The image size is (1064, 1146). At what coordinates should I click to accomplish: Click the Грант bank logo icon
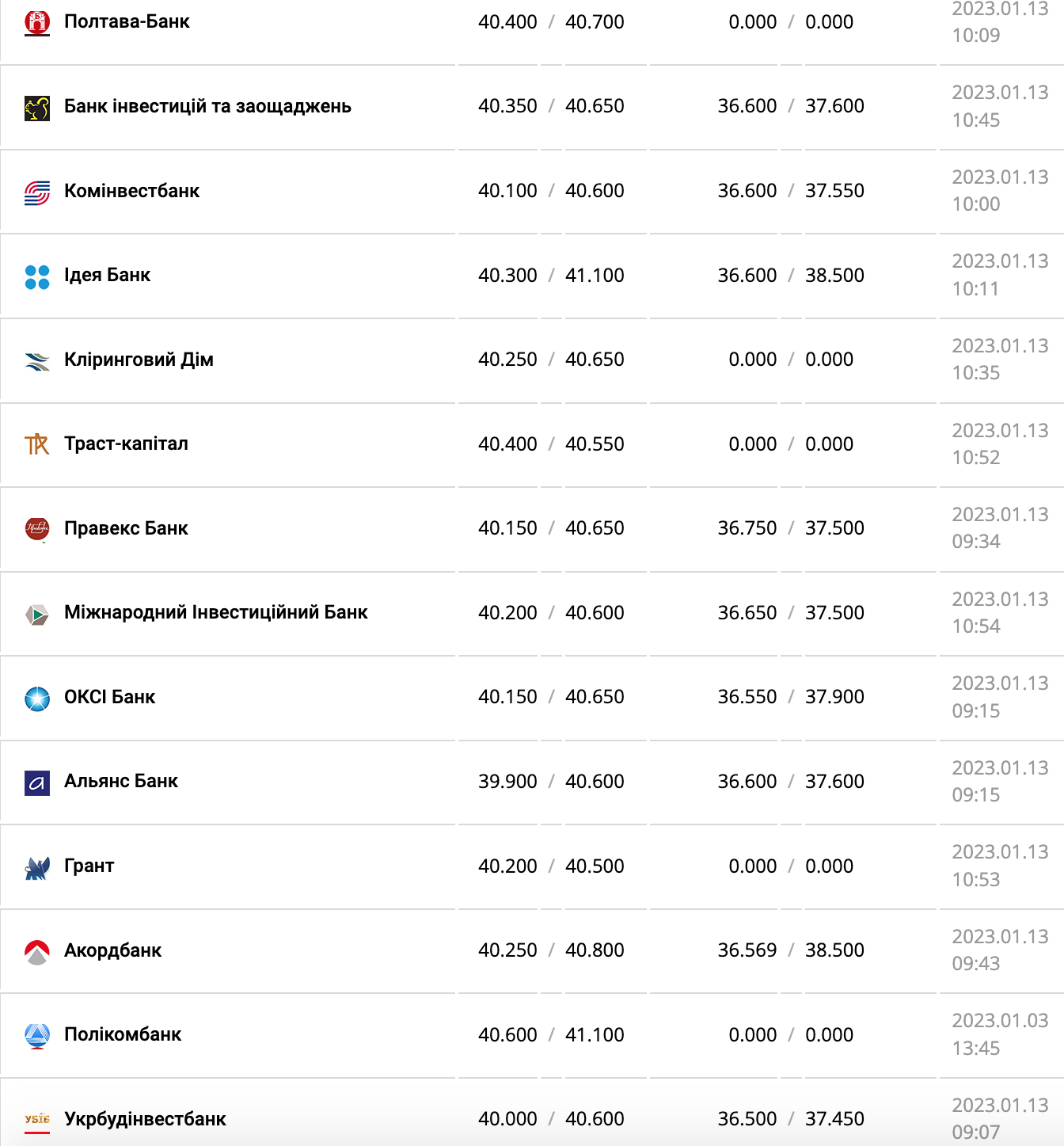coord(37,867)
